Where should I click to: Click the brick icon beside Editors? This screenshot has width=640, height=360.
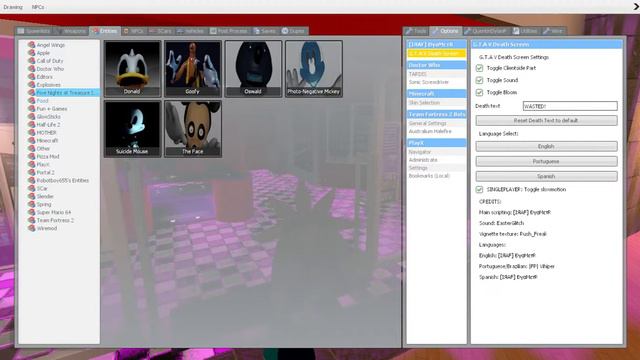(31, 77)
